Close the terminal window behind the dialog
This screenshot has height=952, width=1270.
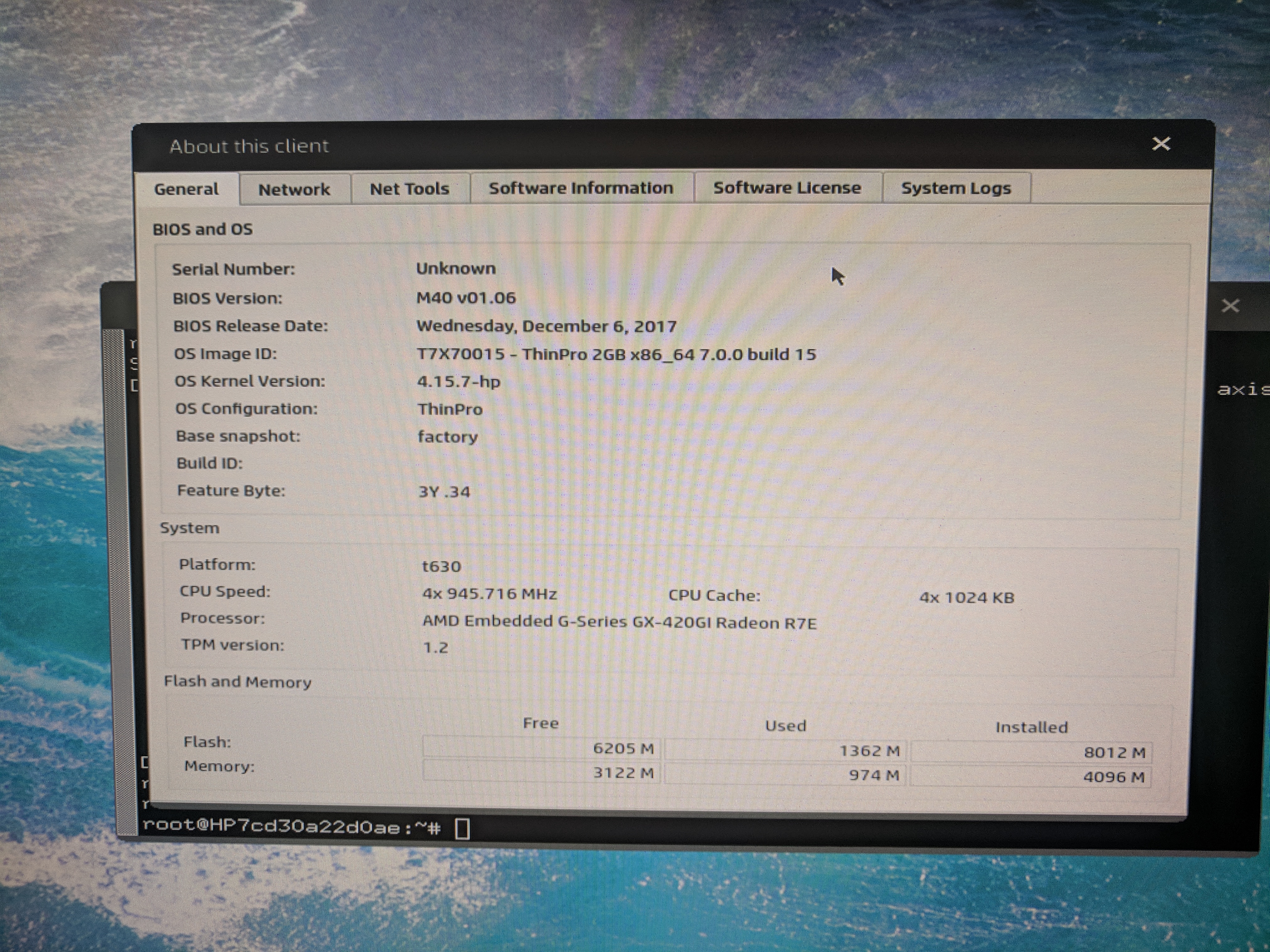(1230, 305)
